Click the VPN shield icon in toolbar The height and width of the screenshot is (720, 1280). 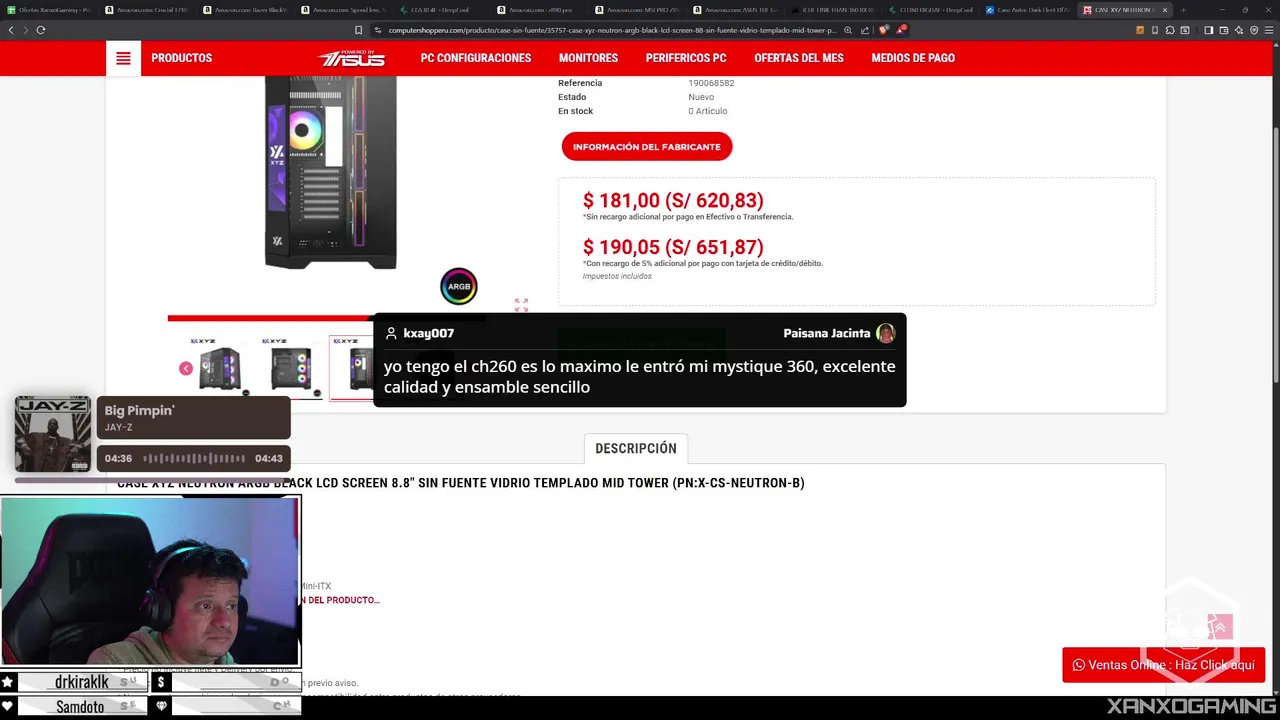(1253, 30)
